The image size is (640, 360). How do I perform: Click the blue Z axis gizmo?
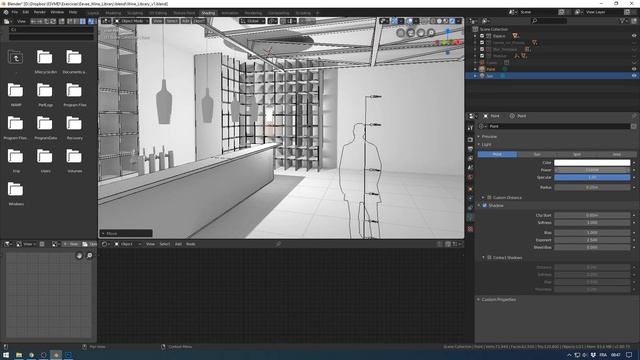tap(448, 31)
